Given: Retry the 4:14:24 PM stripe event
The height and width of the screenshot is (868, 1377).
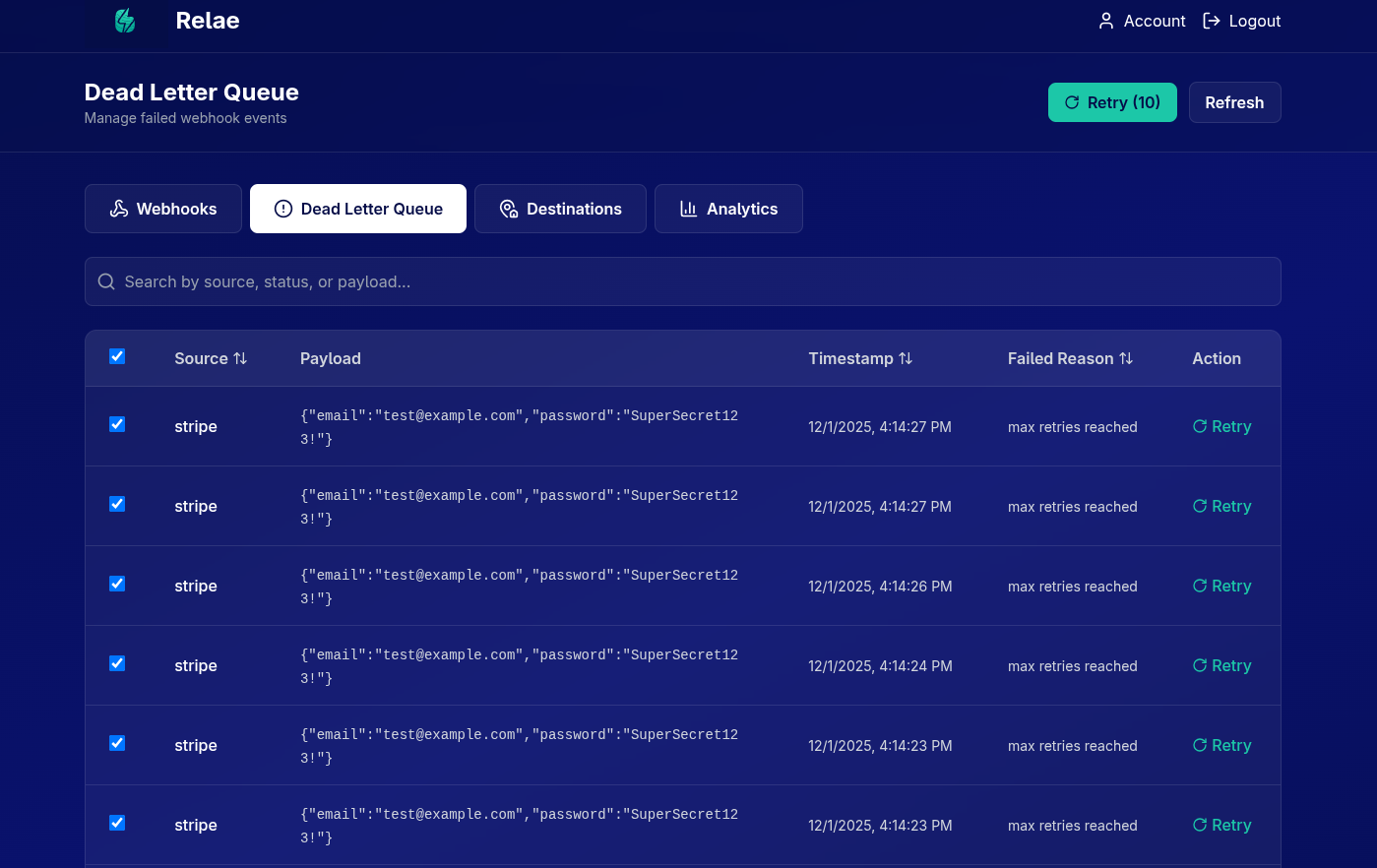Looking at the screenshot, I should click(x=1221, y=666).
